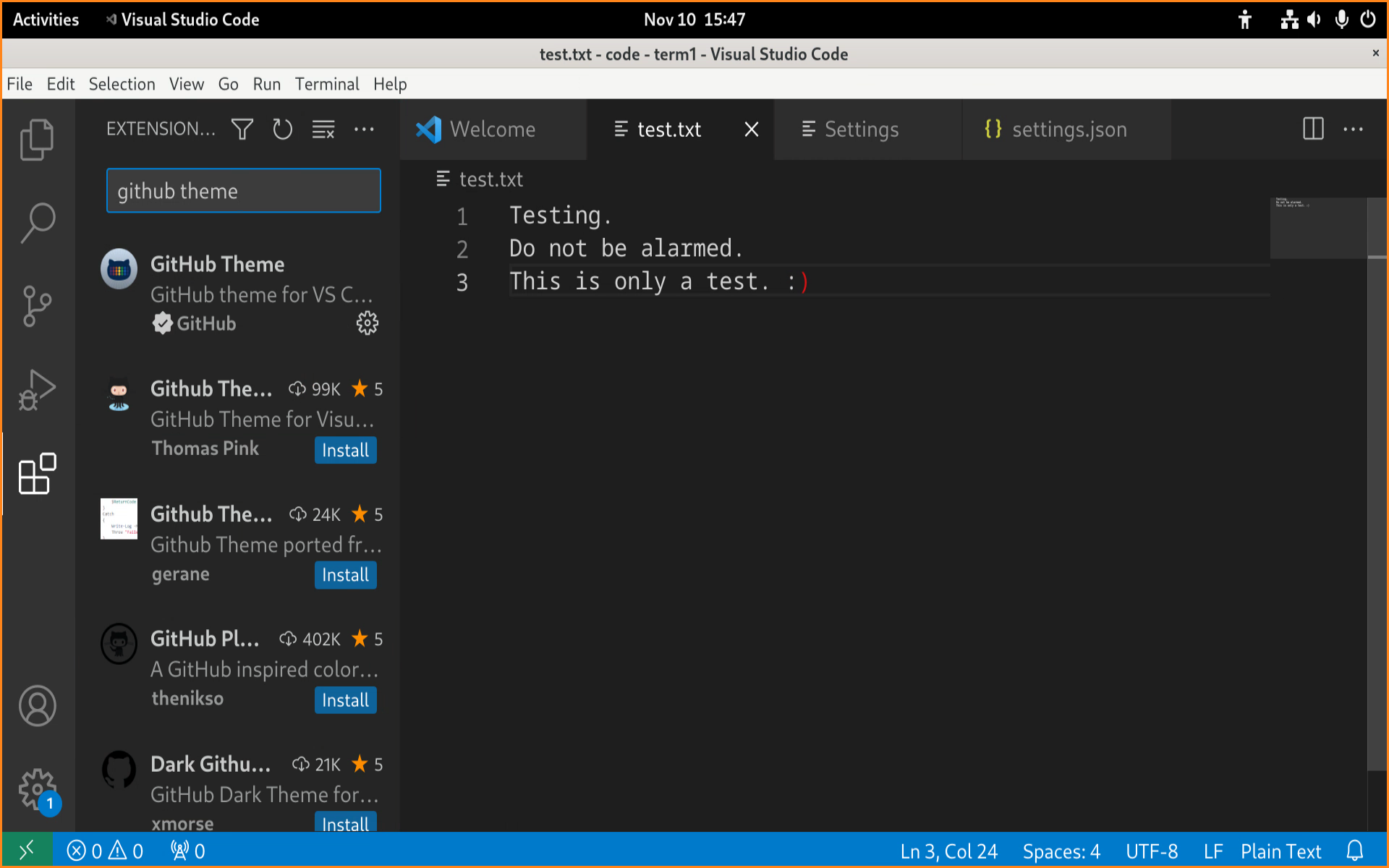
Task: Open the Accounts menu icon
Action: (x=37, y=705)
